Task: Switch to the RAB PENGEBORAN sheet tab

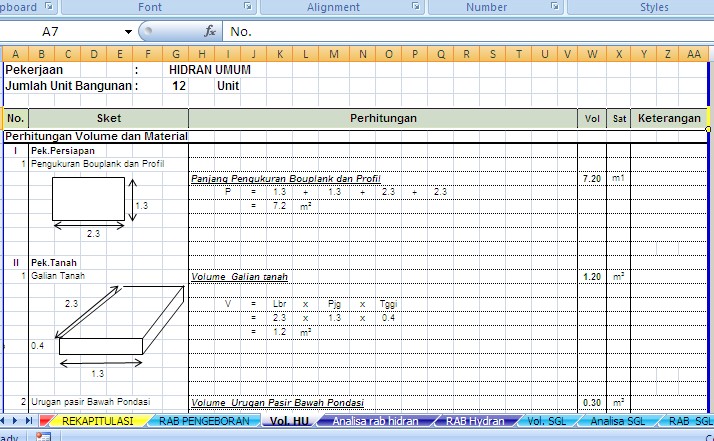Action: pos(204,421)
